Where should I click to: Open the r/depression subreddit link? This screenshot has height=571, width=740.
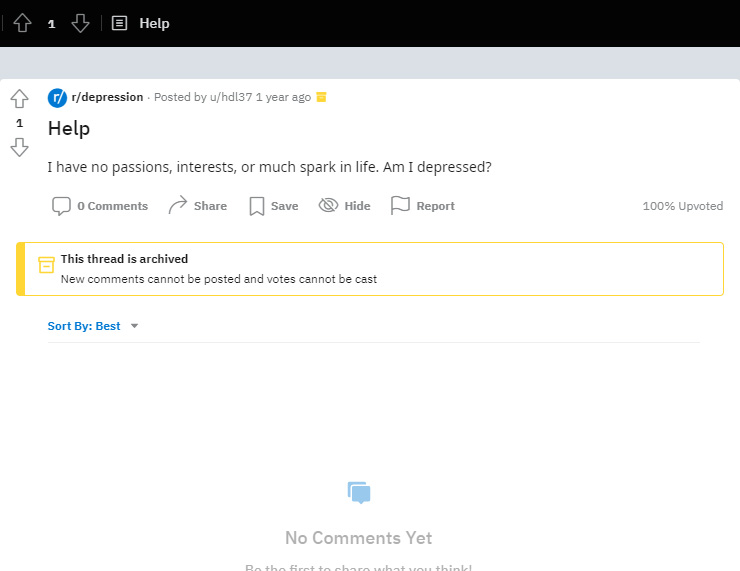(108, 97)
